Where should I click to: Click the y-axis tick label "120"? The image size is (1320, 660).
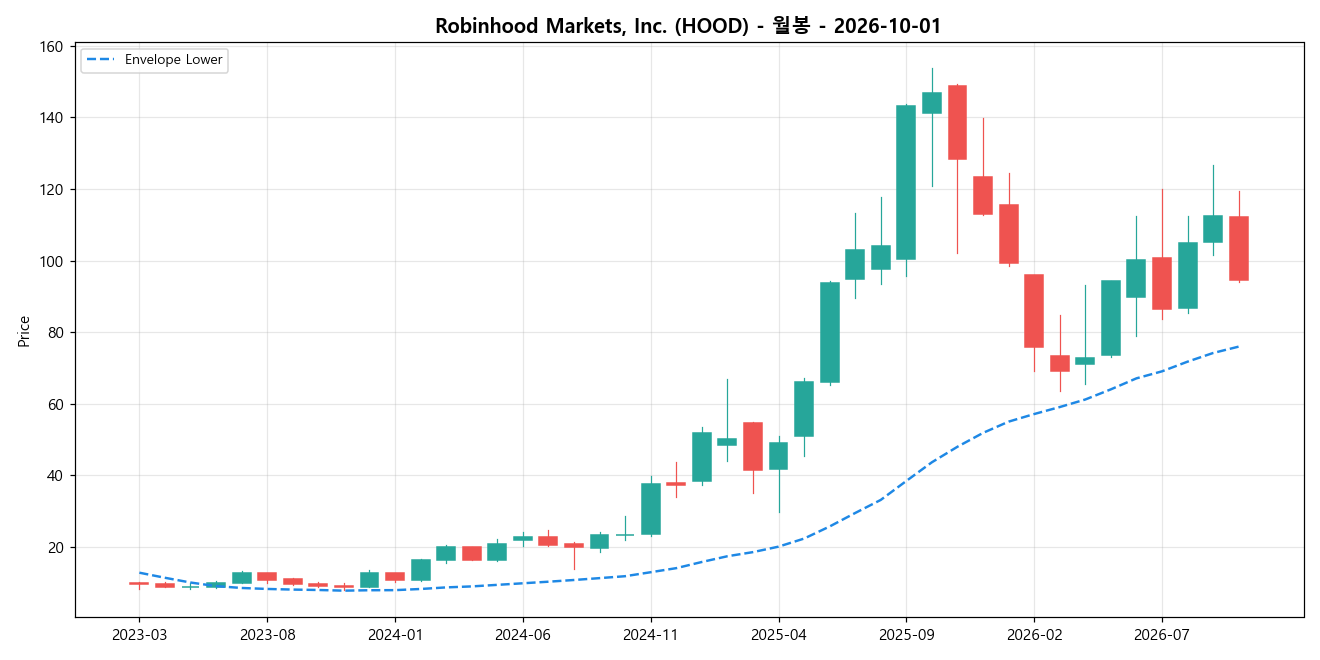pos(52,190)
